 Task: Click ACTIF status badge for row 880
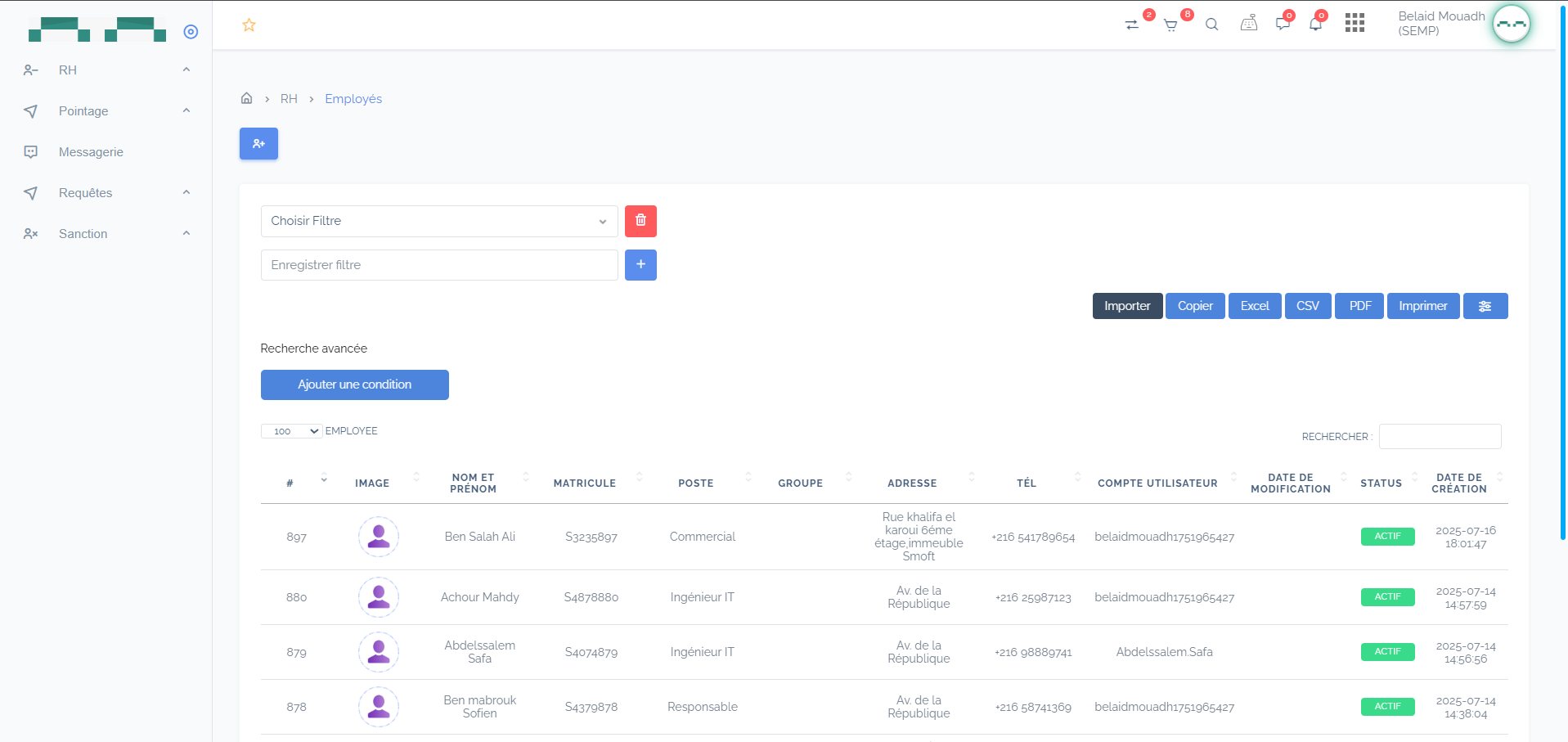(x=1387, y=597)
